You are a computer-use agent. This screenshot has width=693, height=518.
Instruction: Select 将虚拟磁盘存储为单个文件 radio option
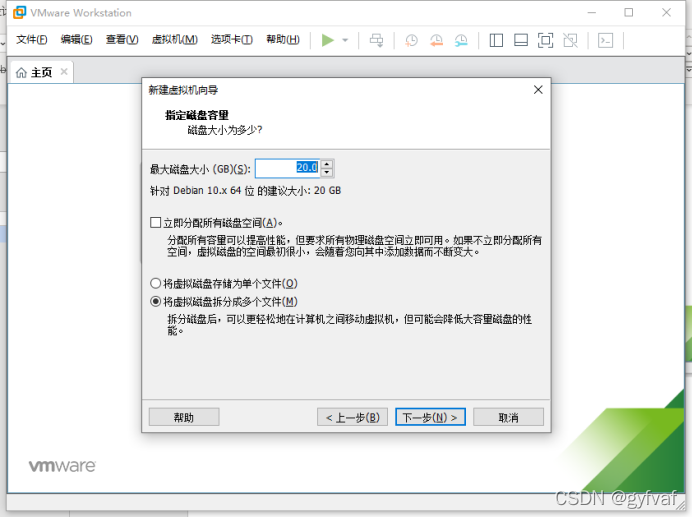pos(155,283)
